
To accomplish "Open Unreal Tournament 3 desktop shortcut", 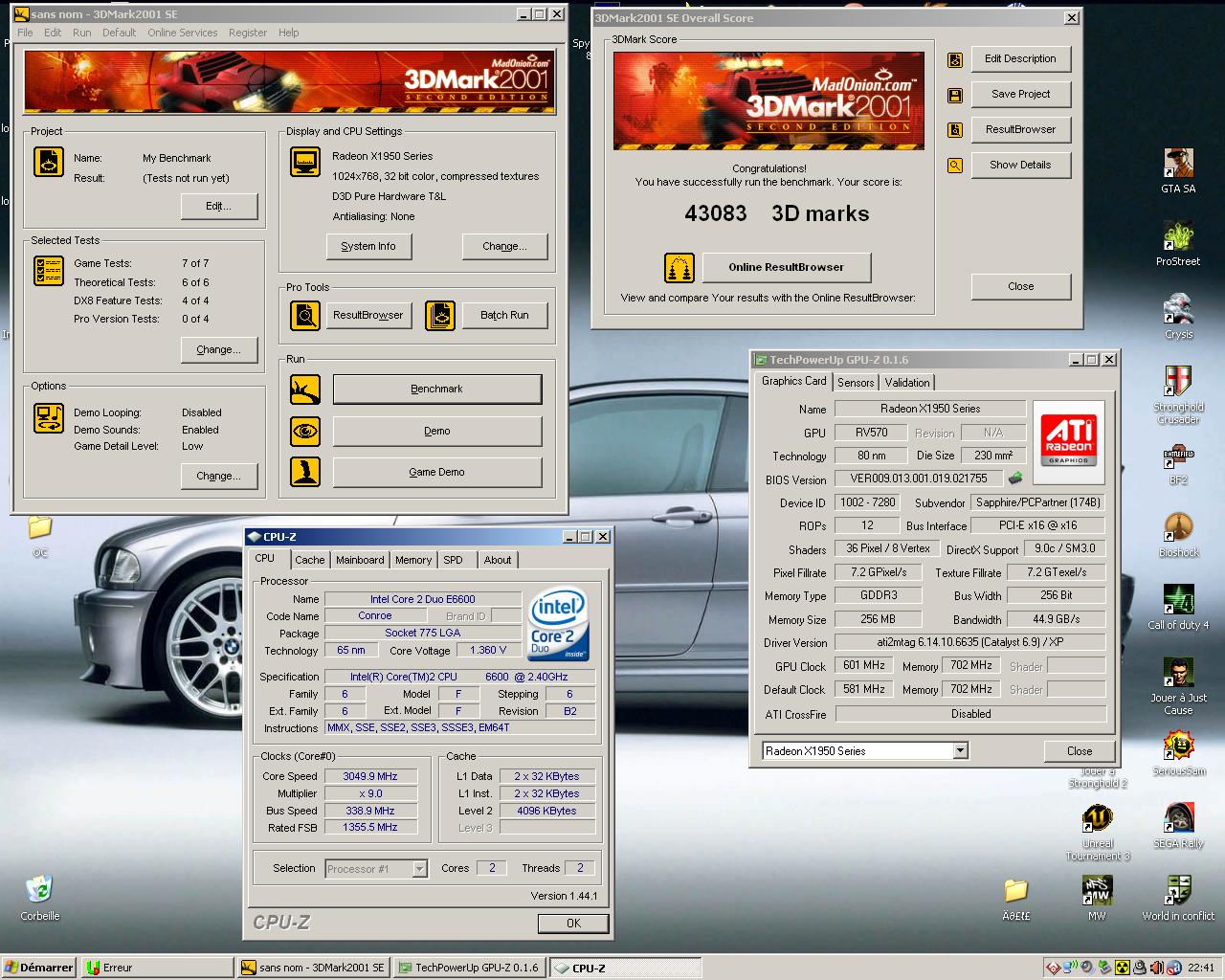I will pos(1097,831).
